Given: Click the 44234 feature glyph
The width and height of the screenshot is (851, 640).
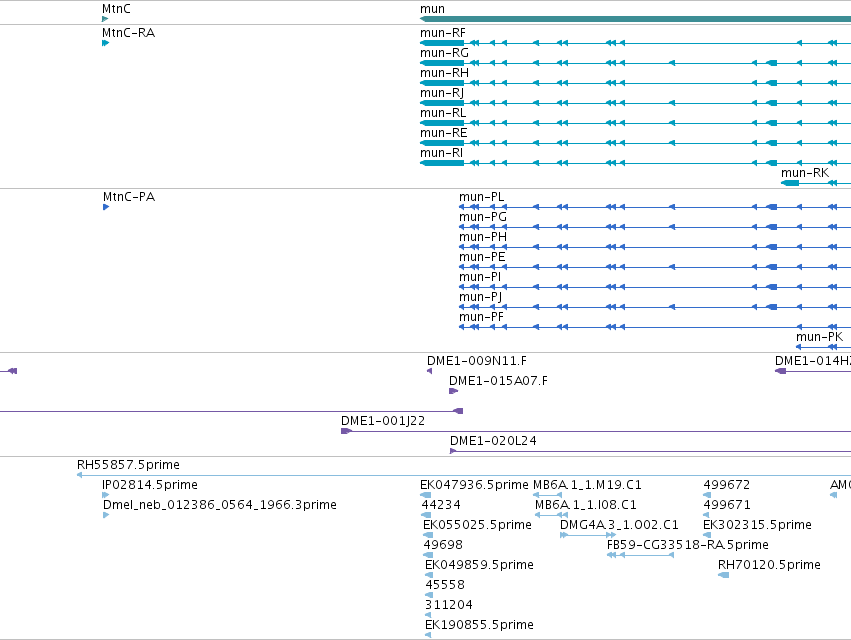Looking at the screenshot, I should tap(426, 515).
